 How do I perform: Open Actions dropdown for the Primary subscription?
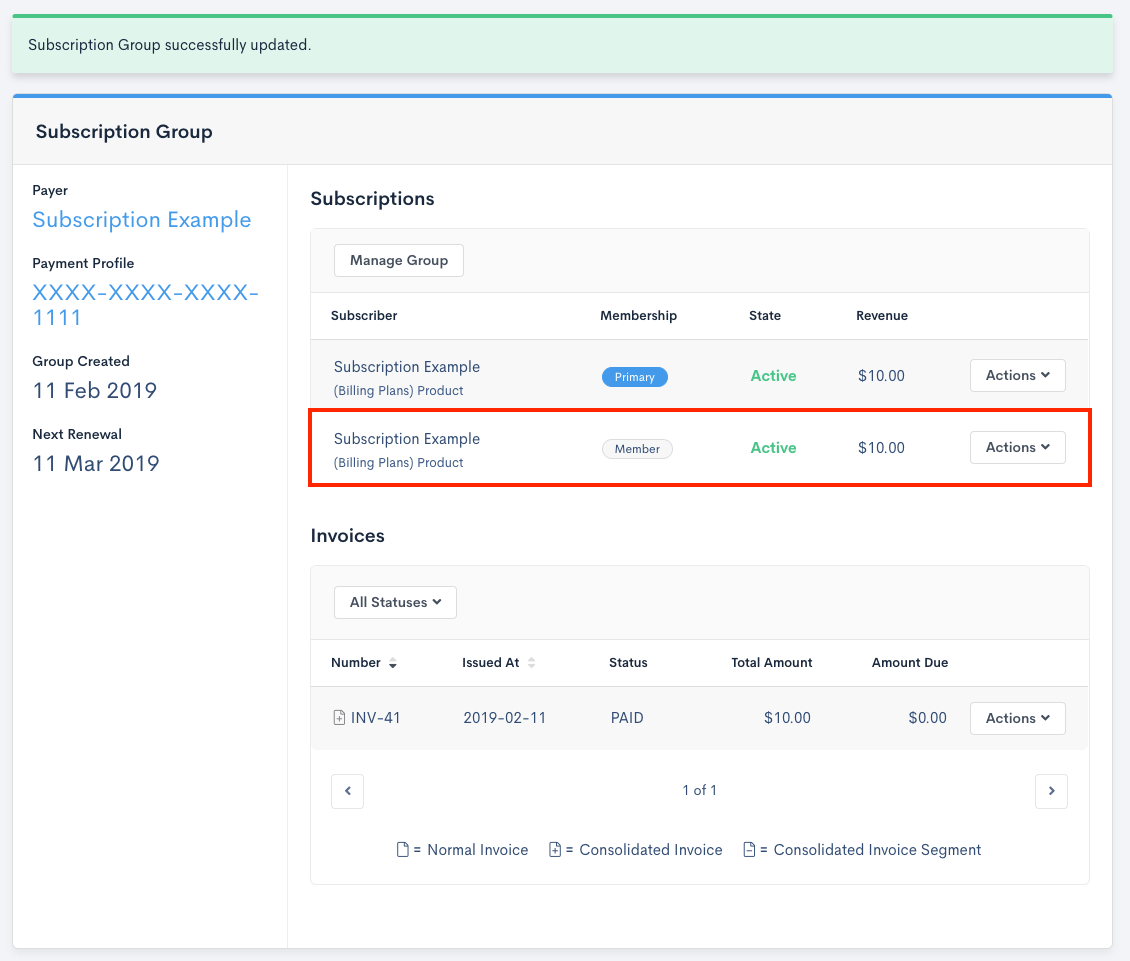coord(1017,376)
